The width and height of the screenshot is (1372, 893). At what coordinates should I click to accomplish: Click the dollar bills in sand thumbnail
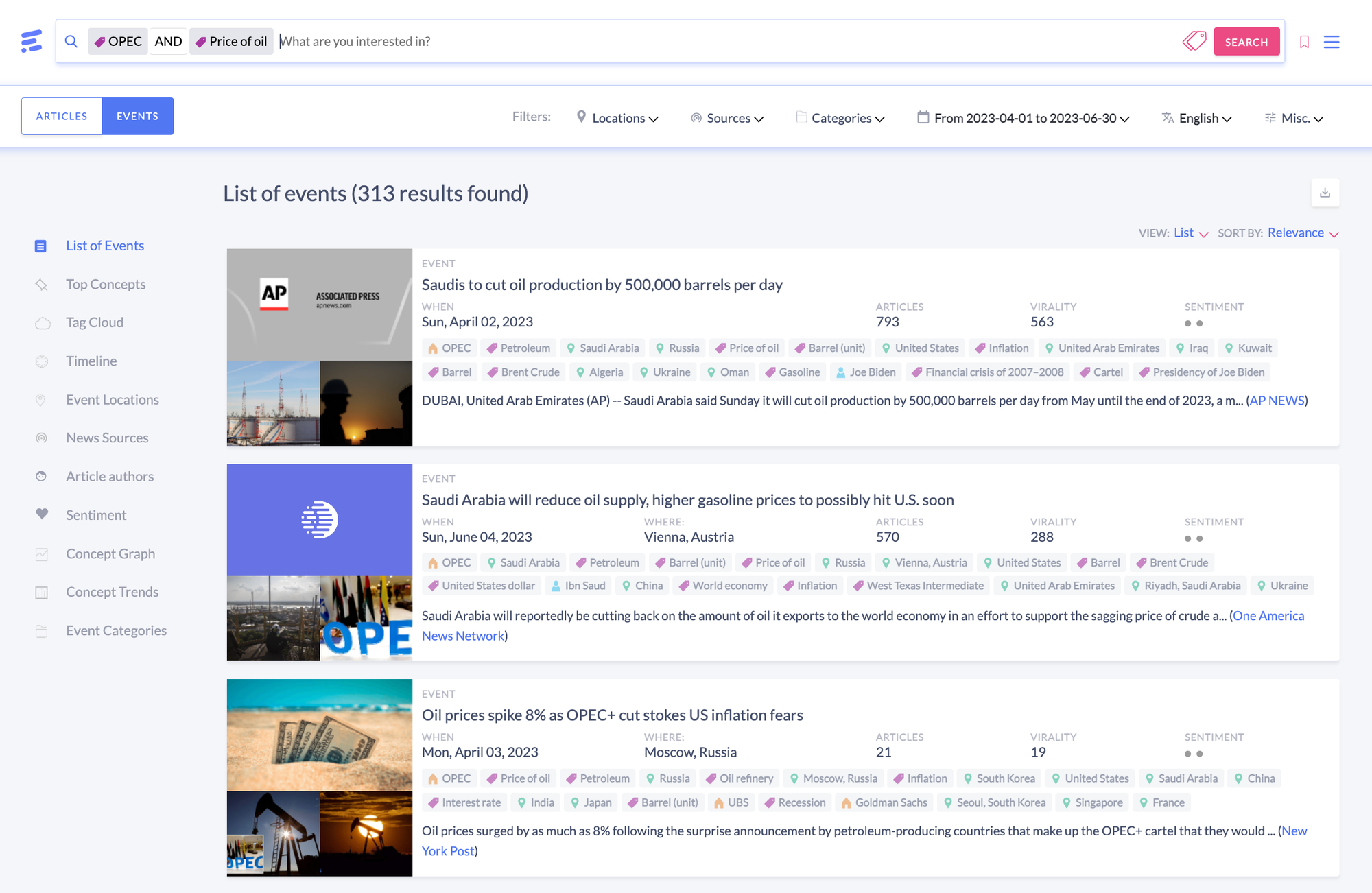tap(320, 735)
